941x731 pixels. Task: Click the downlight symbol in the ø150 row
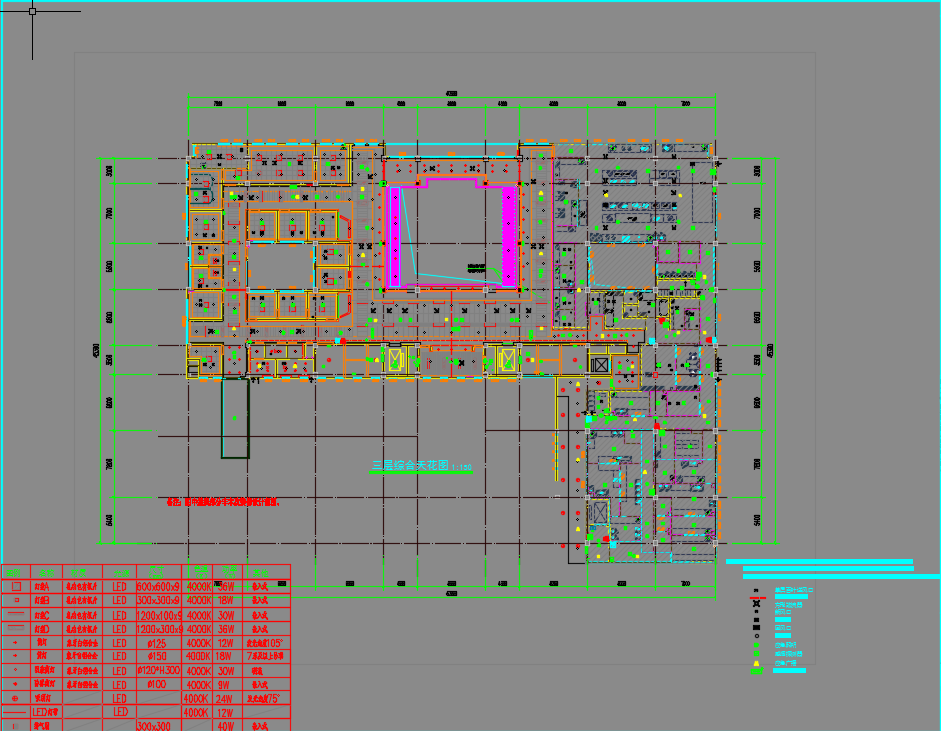tap(16, 656)
